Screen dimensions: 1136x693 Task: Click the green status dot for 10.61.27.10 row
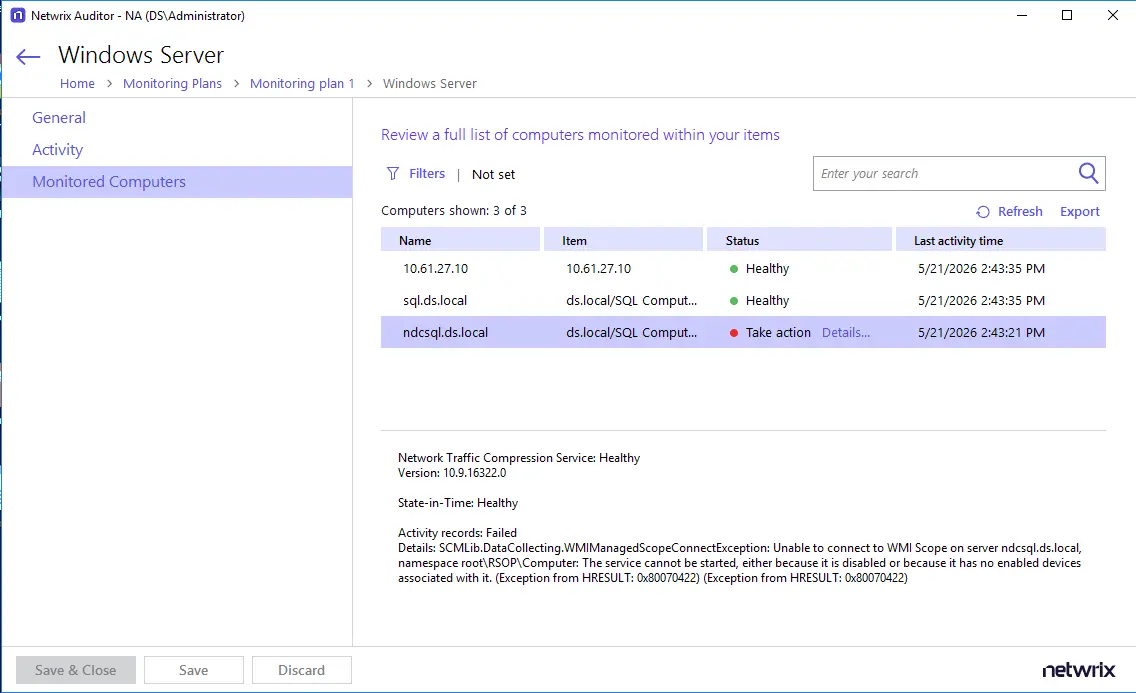pos(734,269)
